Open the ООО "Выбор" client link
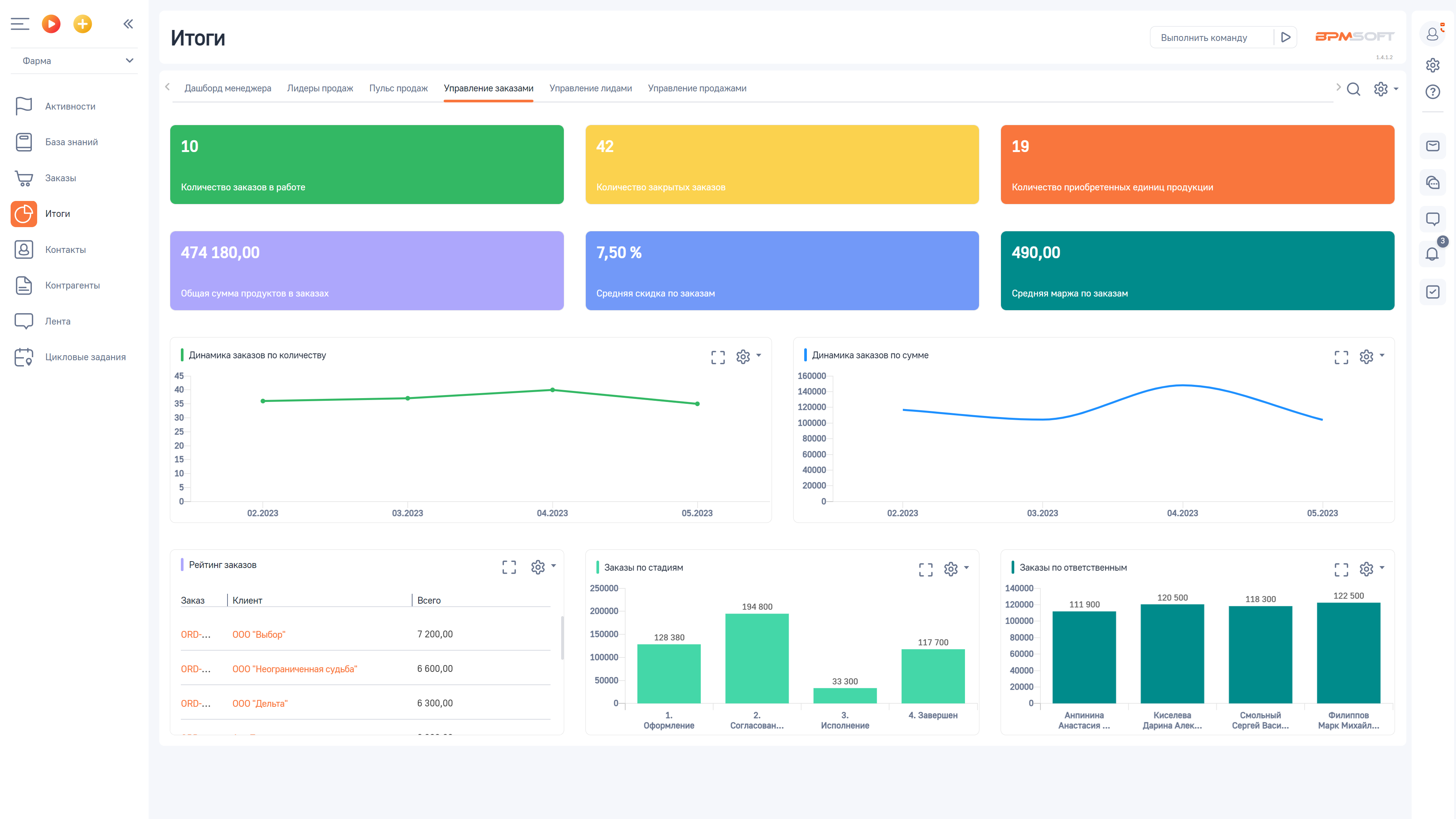Screen dimensions: 1456x819 (x=259, y=634)
